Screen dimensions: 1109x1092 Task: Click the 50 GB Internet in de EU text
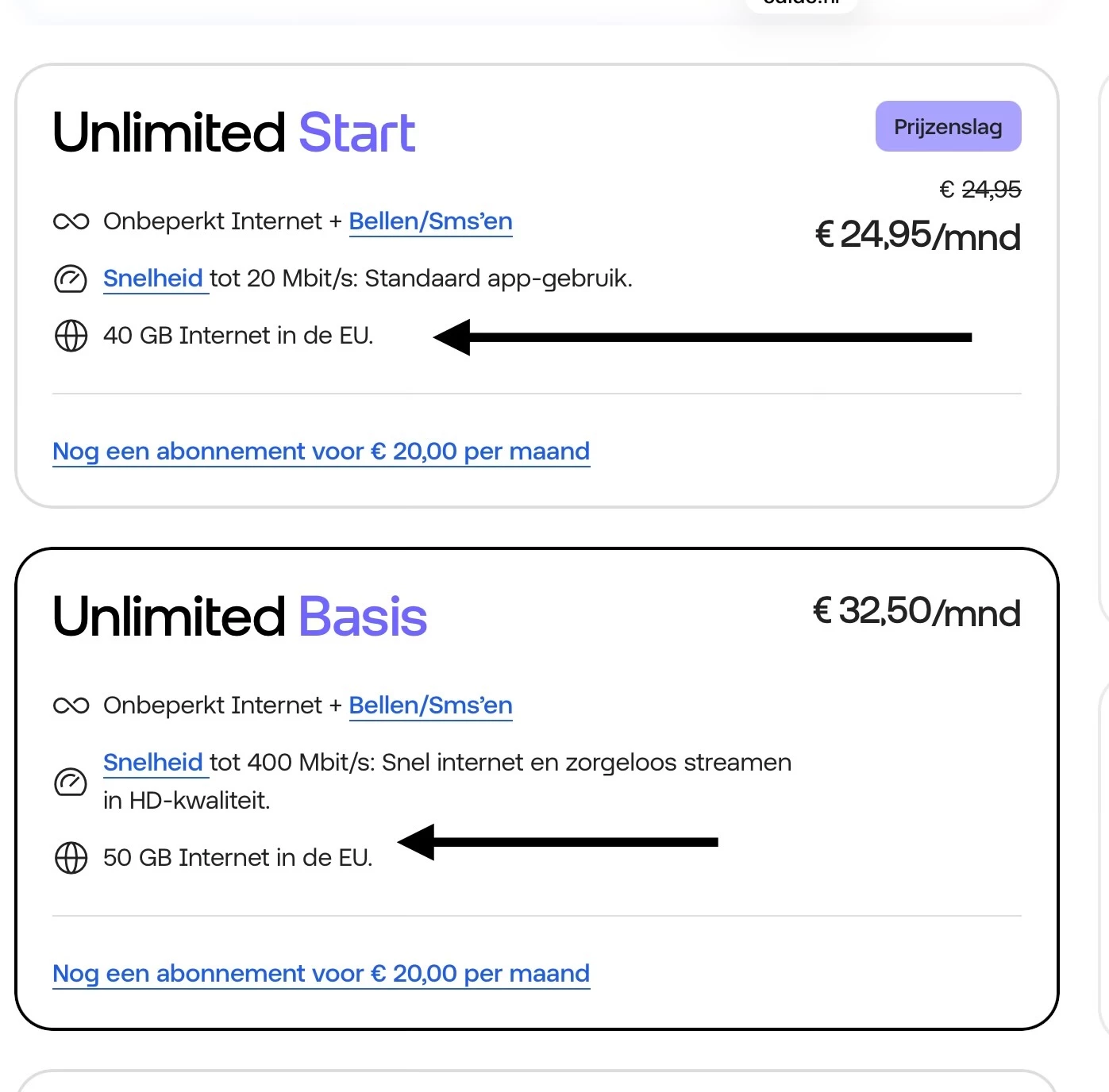pyautogui.click(x=237, y=858)
